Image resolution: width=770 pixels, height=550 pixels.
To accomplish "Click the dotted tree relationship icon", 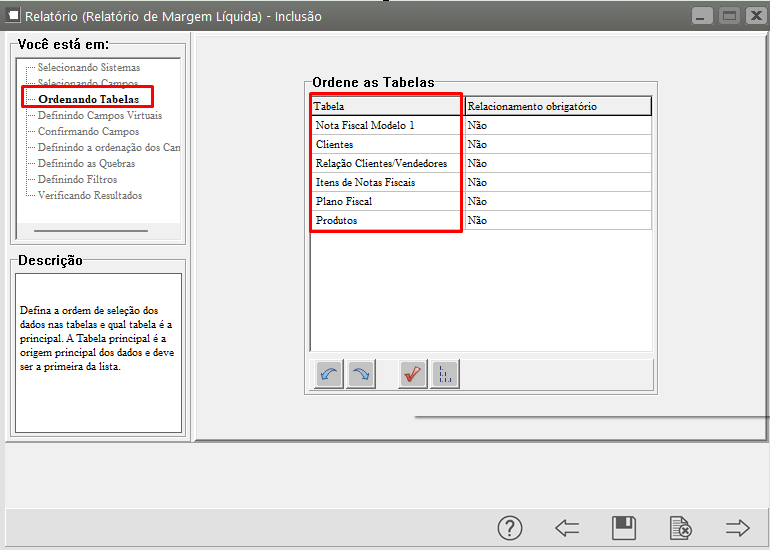I will click(445, 375).
